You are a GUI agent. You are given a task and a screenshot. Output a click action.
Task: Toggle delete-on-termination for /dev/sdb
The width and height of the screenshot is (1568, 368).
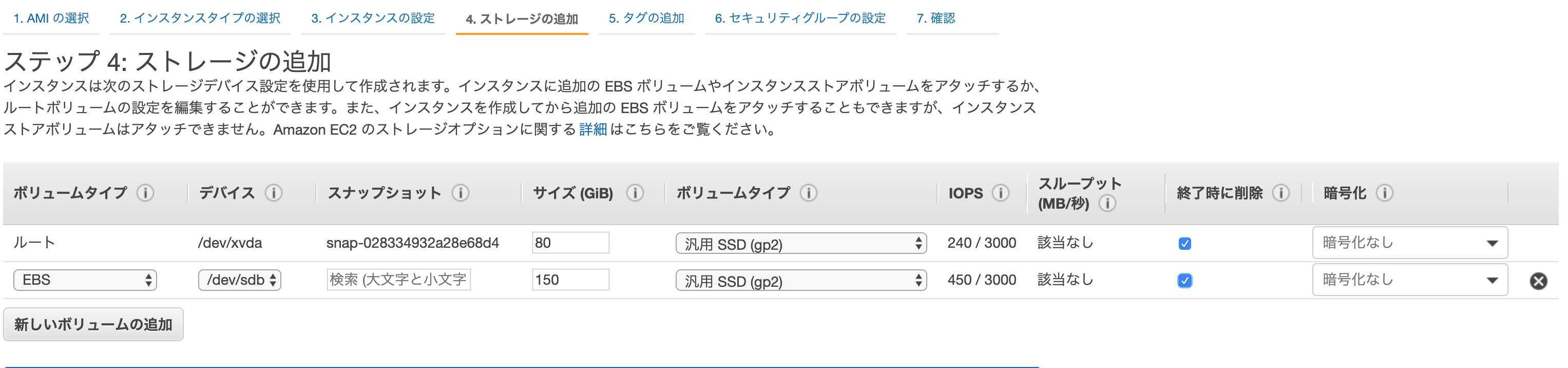(x=1185, y=280)
